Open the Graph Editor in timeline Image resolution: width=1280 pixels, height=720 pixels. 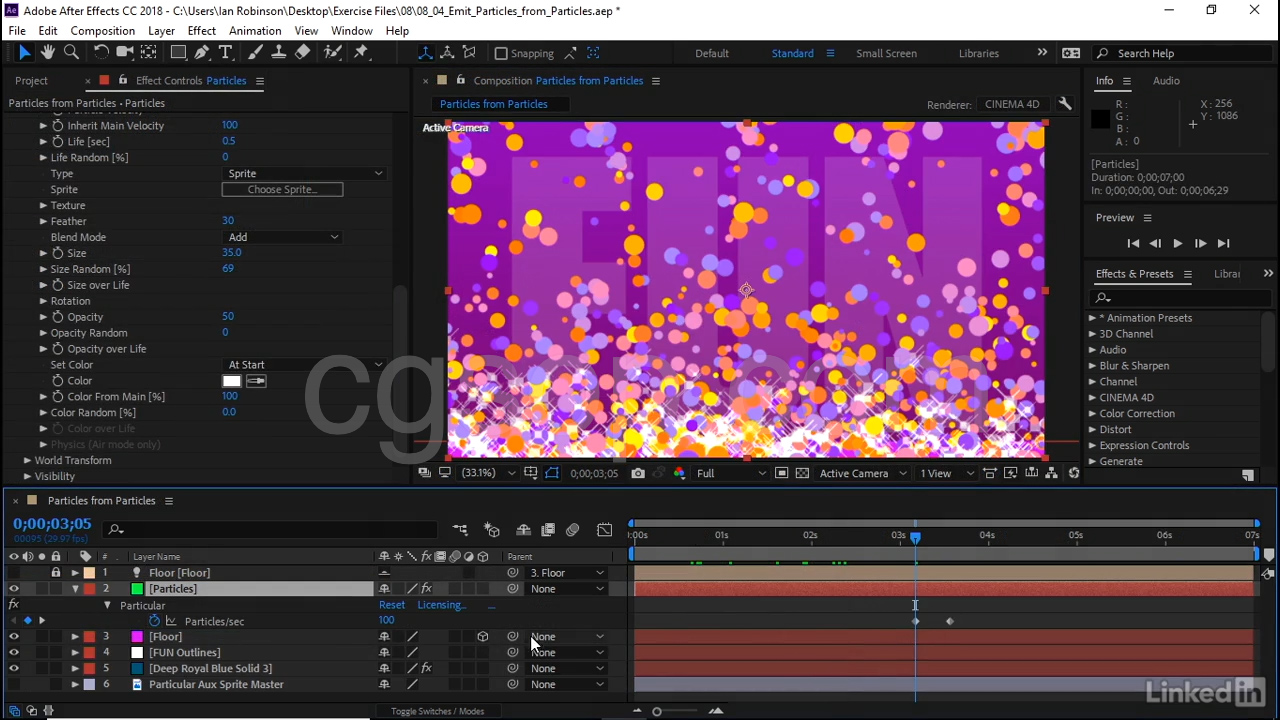pos(605,530)
